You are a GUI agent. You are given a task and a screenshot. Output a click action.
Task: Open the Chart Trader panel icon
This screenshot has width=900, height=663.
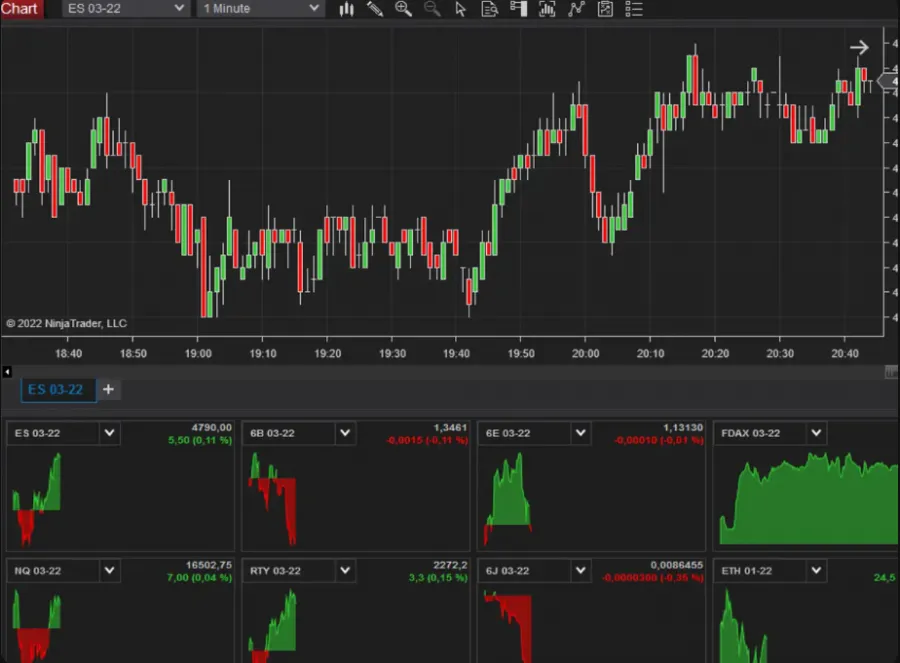click(x=518, y=10)
